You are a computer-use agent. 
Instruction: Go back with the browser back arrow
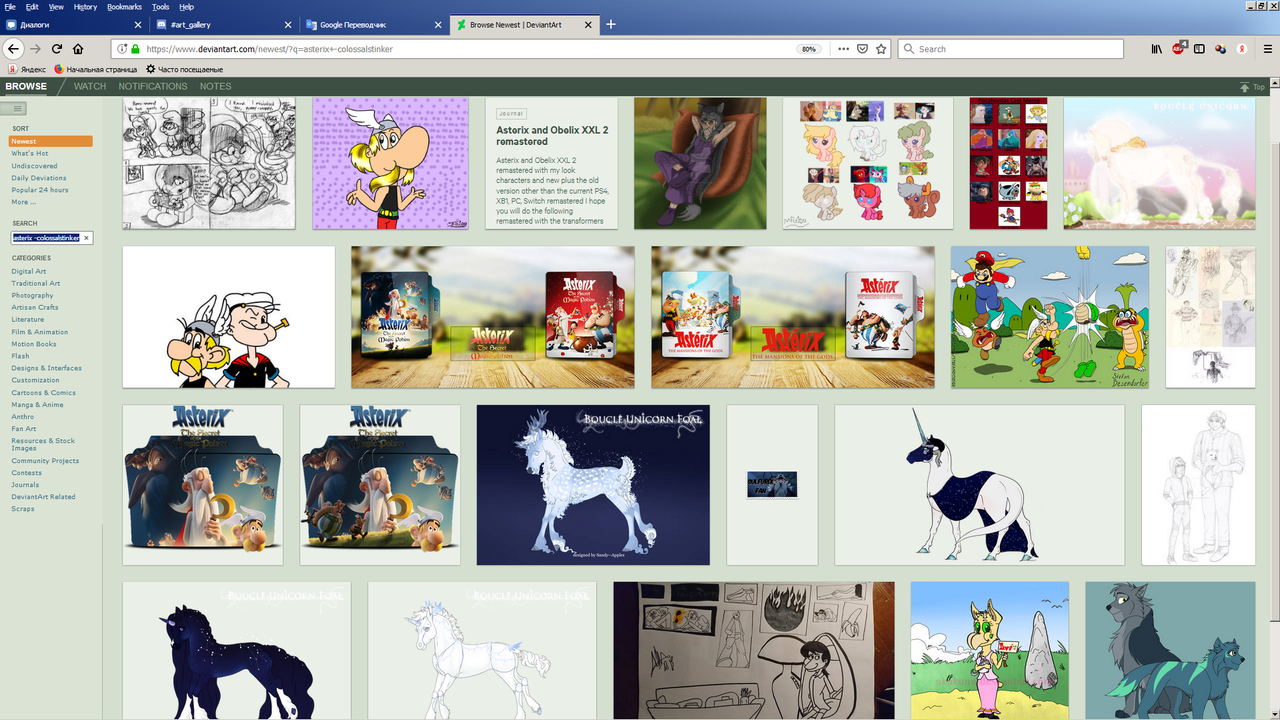click(x=13, y=48)
